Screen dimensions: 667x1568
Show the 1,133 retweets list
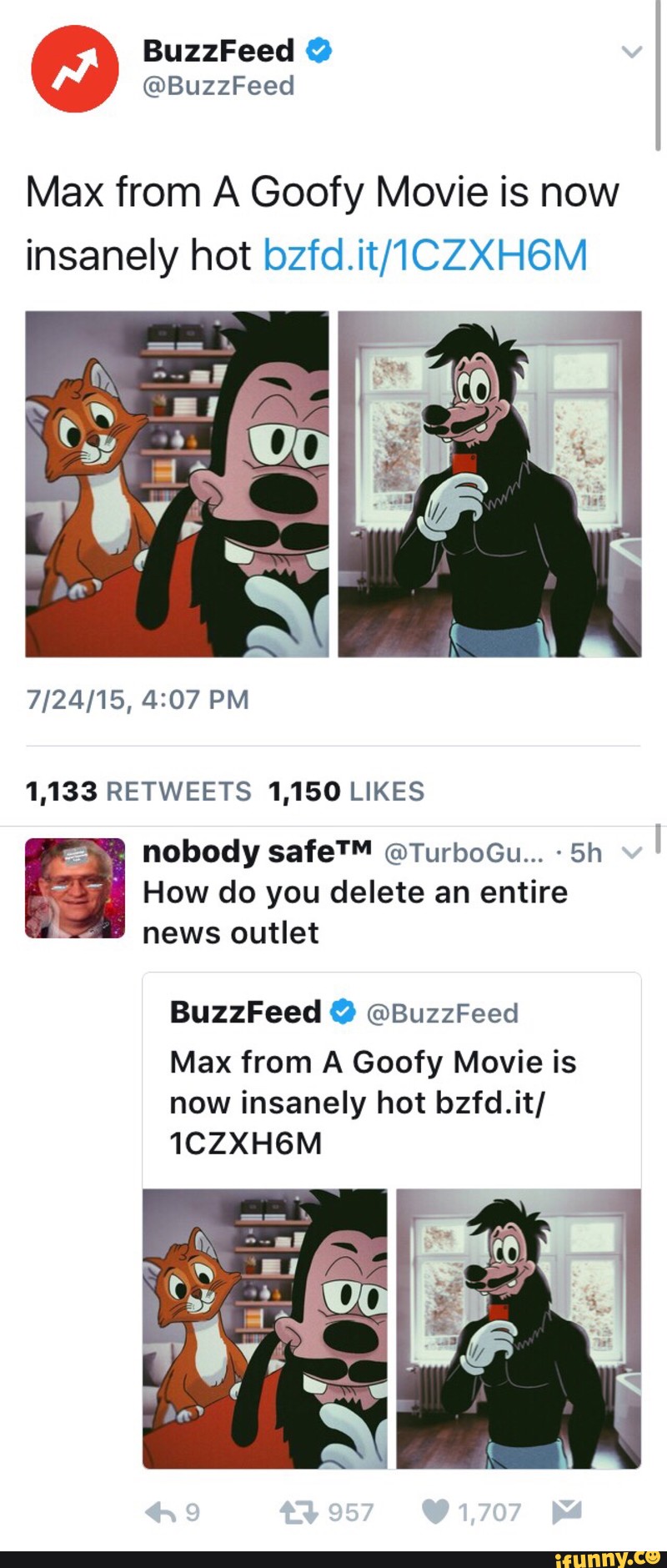coord(138,791)
